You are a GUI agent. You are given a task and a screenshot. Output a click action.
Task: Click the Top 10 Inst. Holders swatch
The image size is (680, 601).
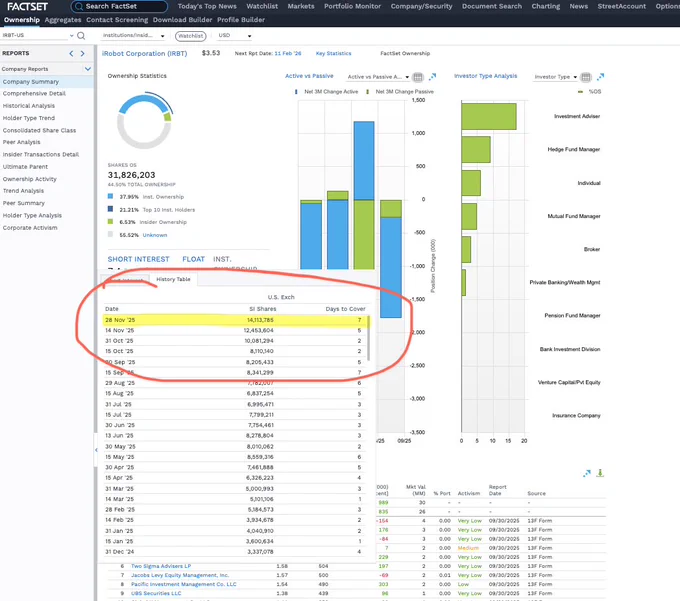(x=110, y=209)
